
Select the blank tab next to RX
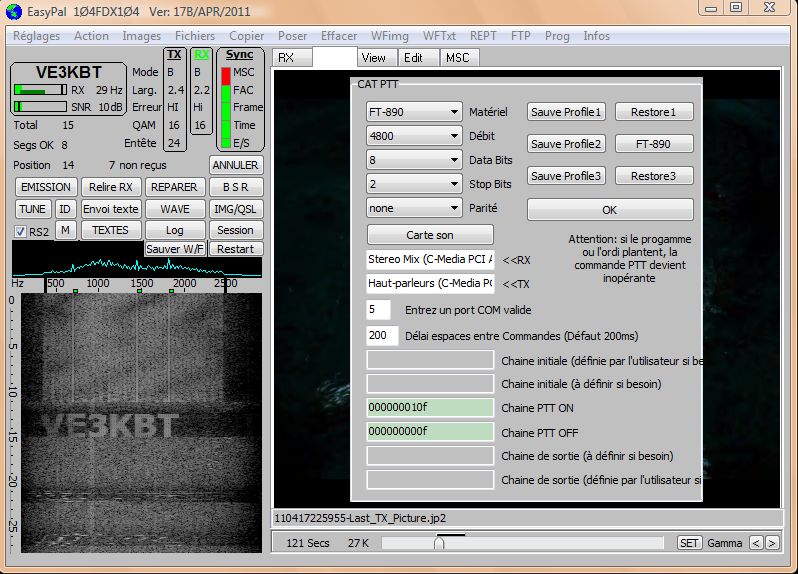tap(334, 57)
